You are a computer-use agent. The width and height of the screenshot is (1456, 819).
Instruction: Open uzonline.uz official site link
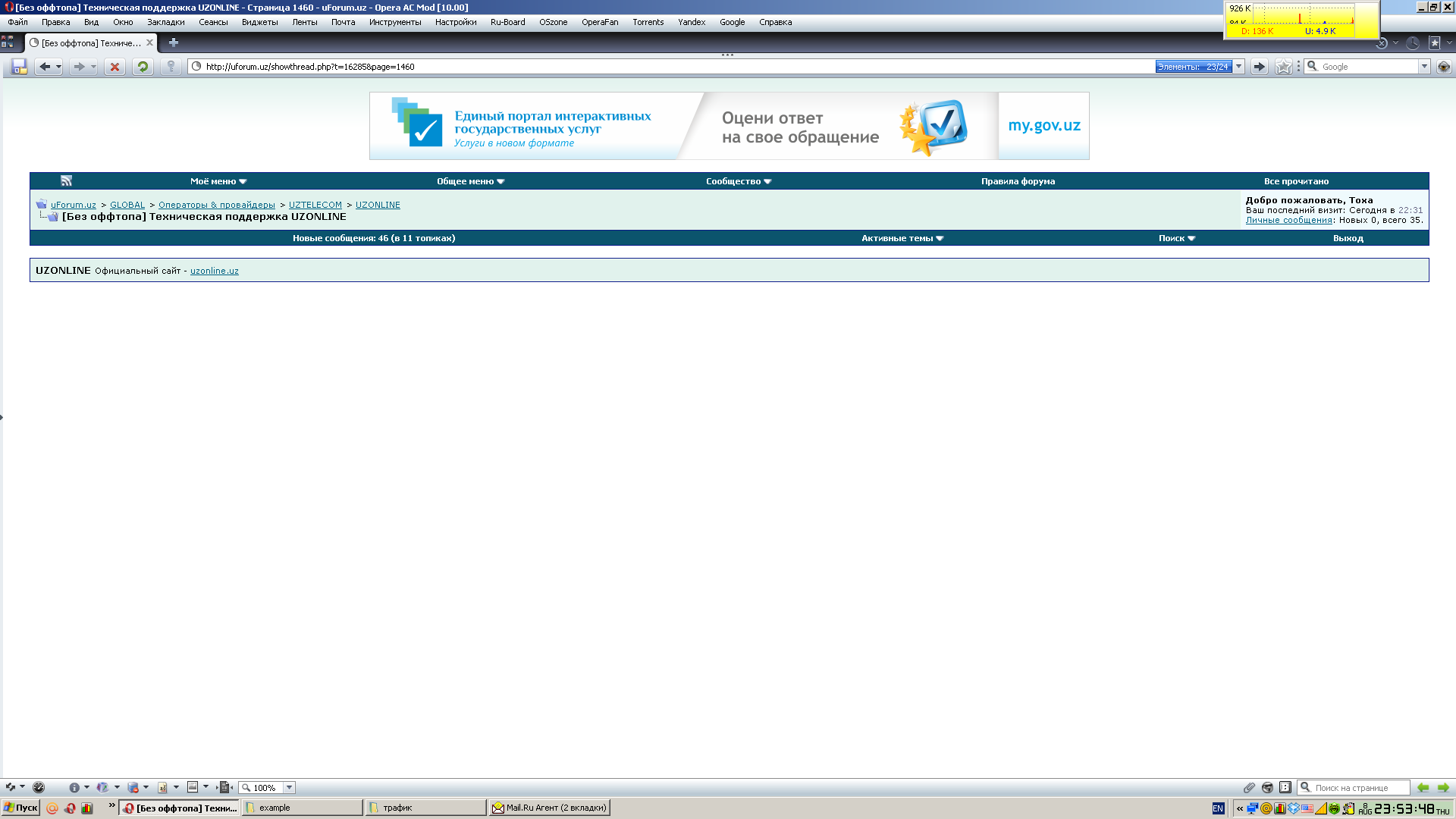pyautogui.click(x=215, y=271)
